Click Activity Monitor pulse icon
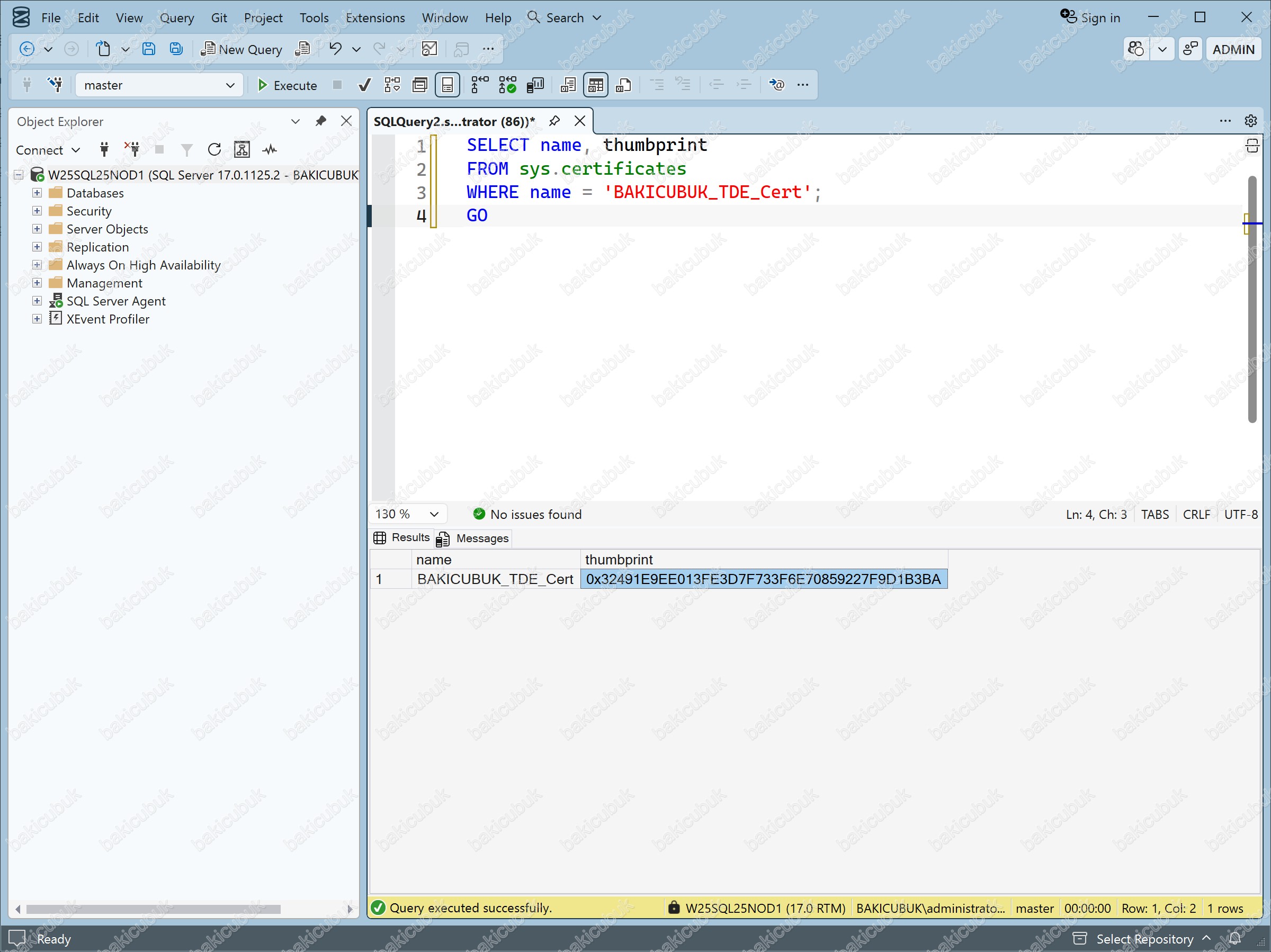The height and width of the screenshot is (952, 1271). point(270,150)
